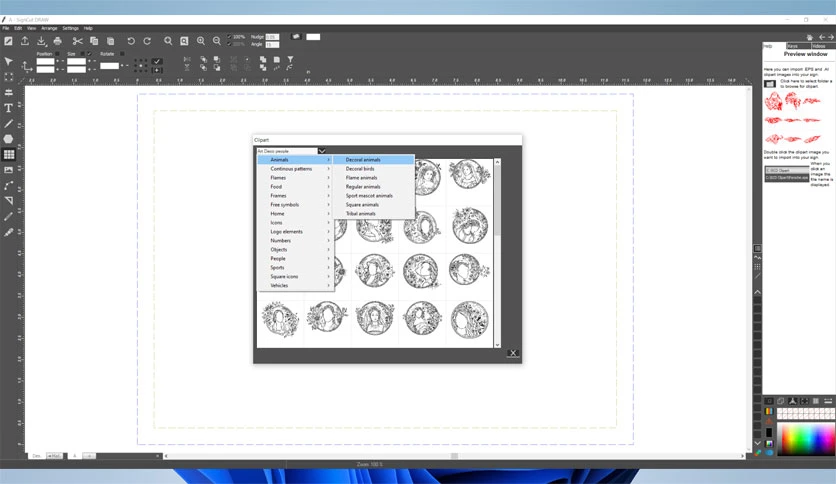Select the Clipart grid tool
The height and width of the screenshot is (484, 836).
9,155
